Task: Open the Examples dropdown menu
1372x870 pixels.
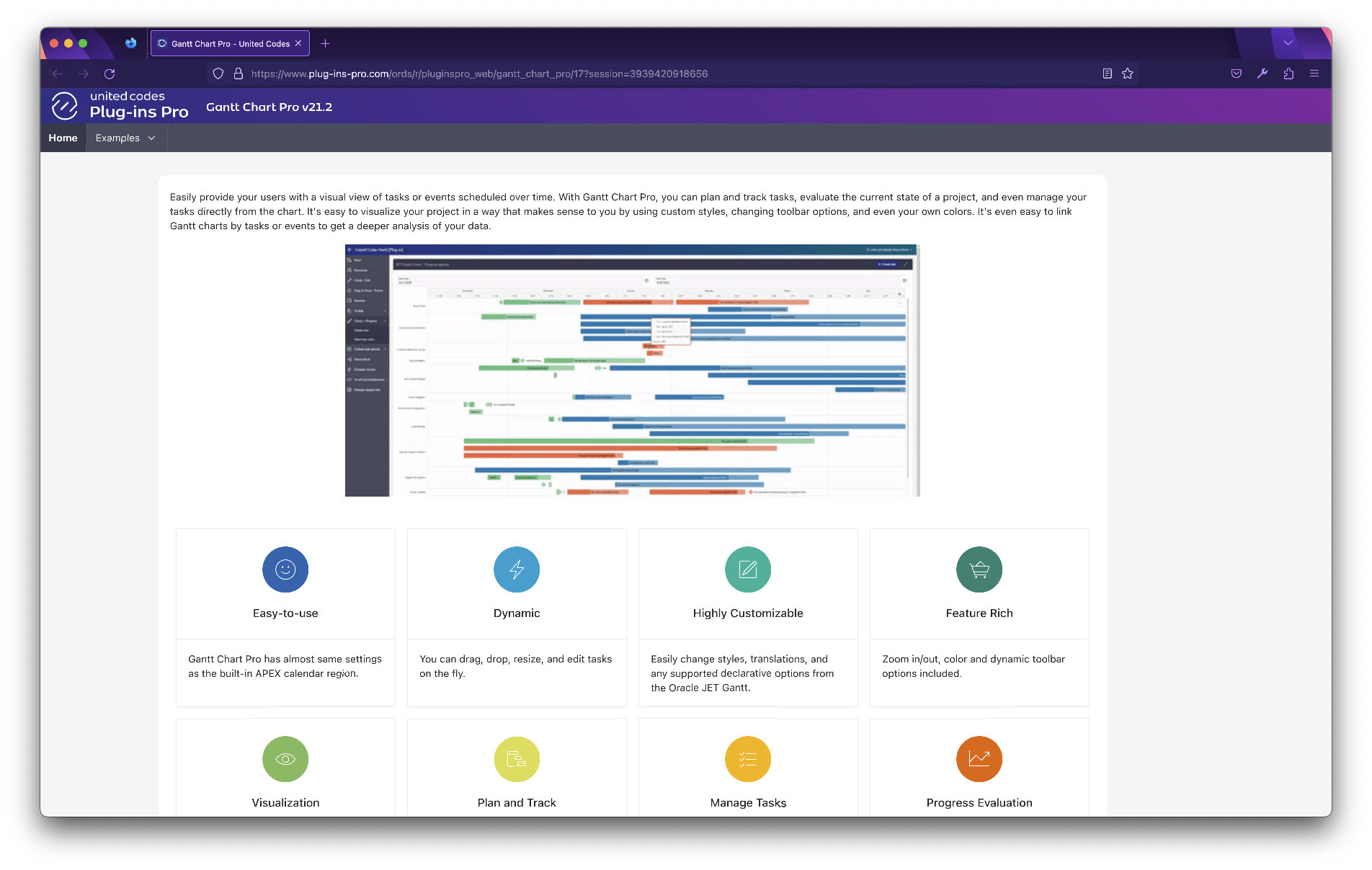Action: pyautogui.click(x=125, y=138)
